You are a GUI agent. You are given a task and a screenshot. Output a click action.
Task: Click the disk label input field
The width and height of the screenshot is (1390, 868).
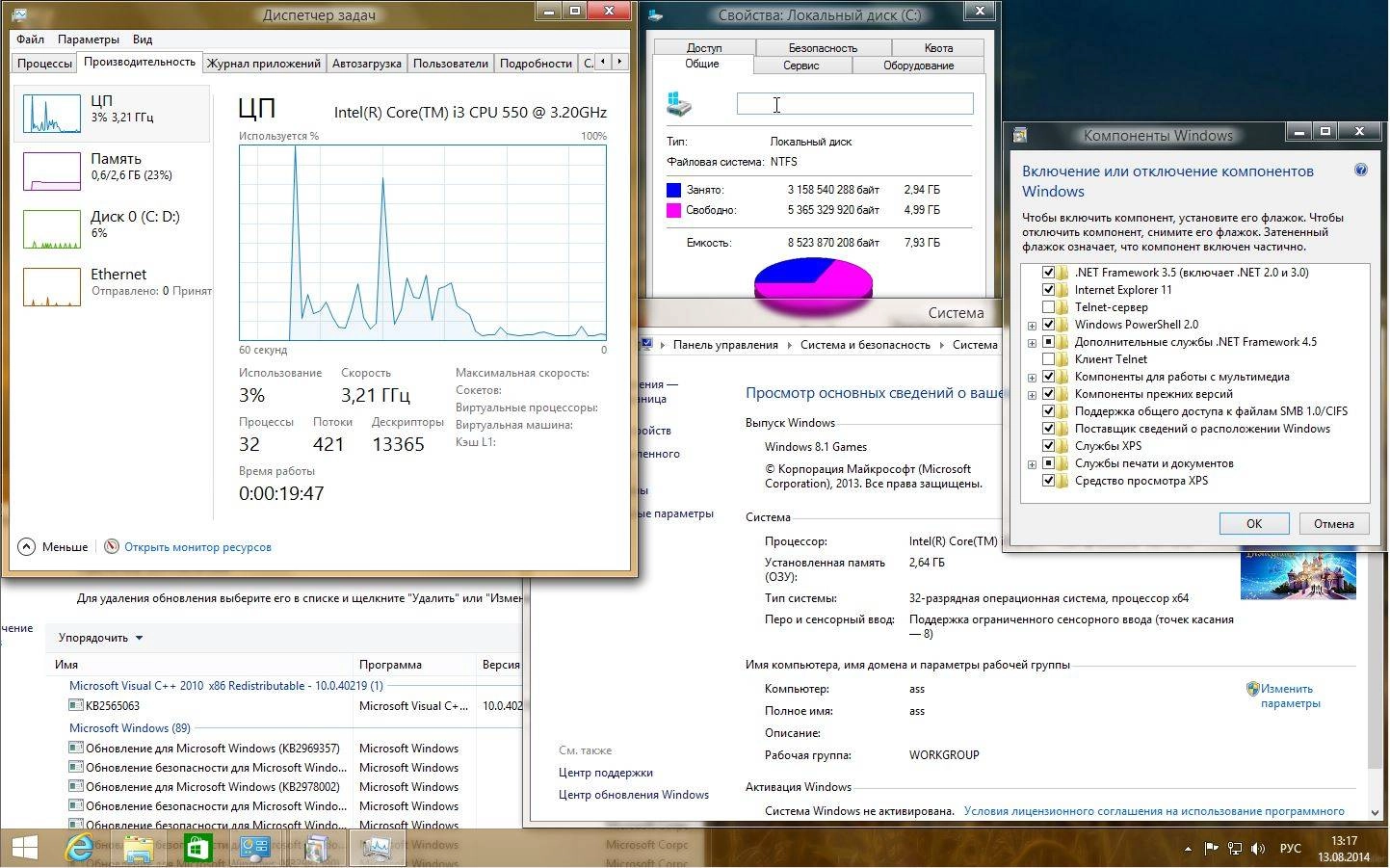(x=855, y=104)
